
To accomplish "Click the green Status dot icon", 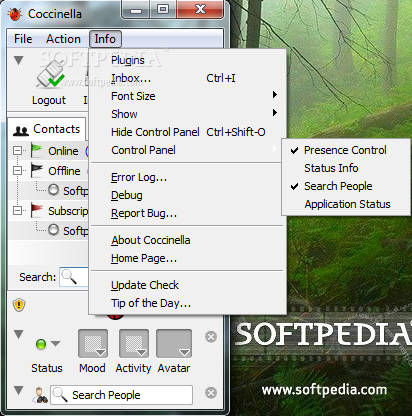I will (x=41, y=344).
